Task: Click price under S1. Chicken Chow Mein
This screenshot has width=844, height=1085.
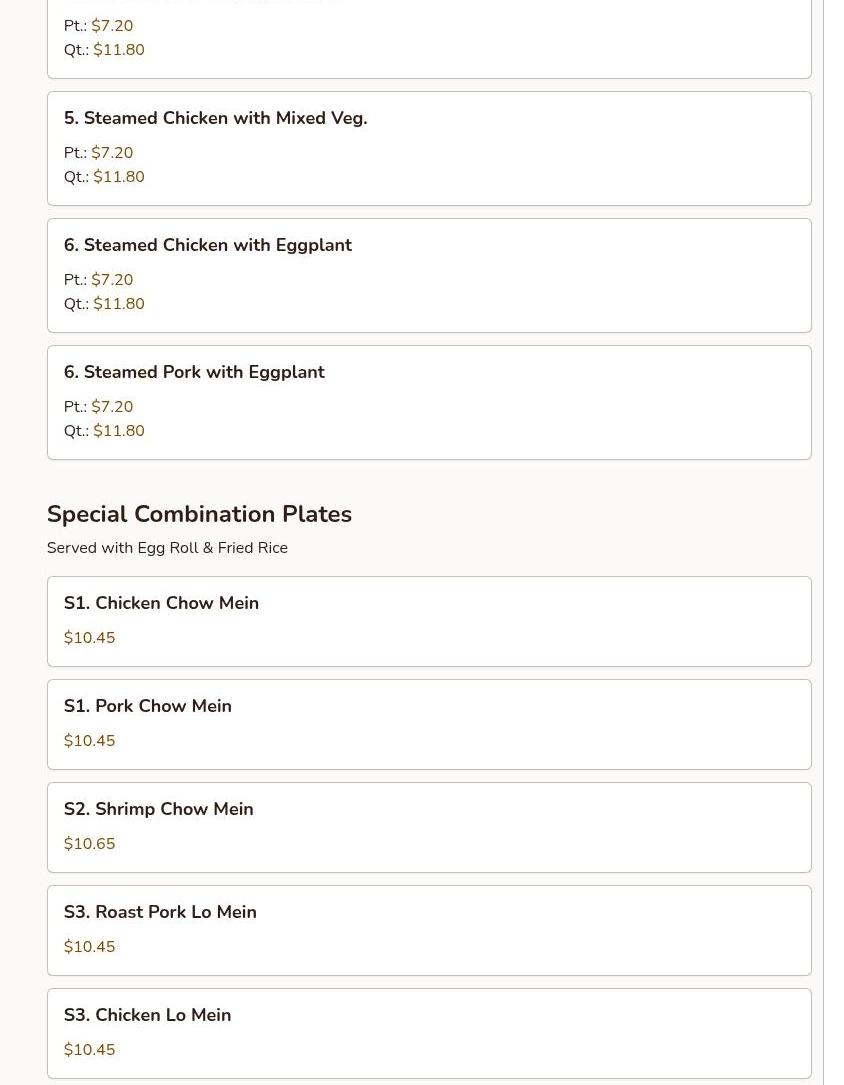Action: 89,638
